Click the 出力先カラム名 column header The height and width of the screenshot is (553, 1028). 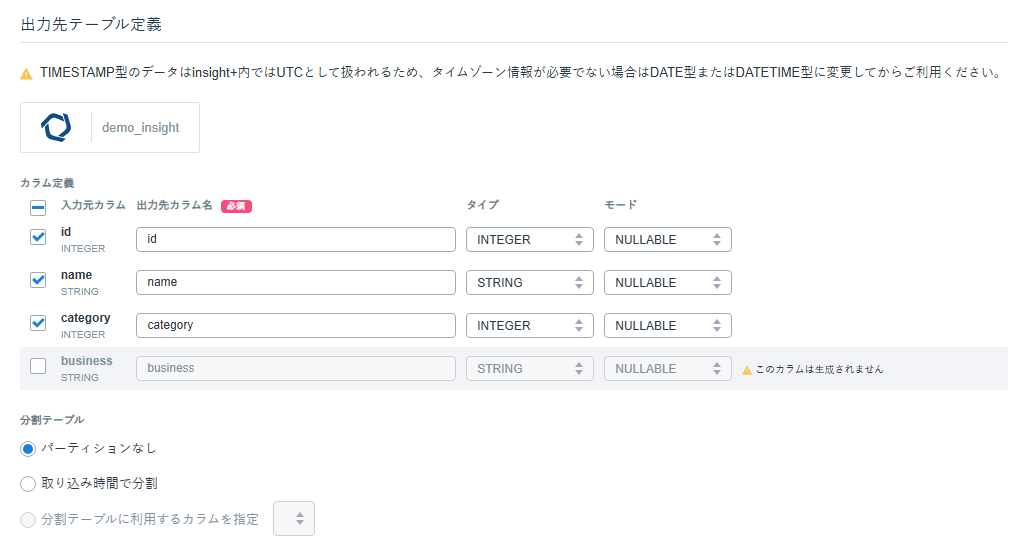[x=174, y=205]
